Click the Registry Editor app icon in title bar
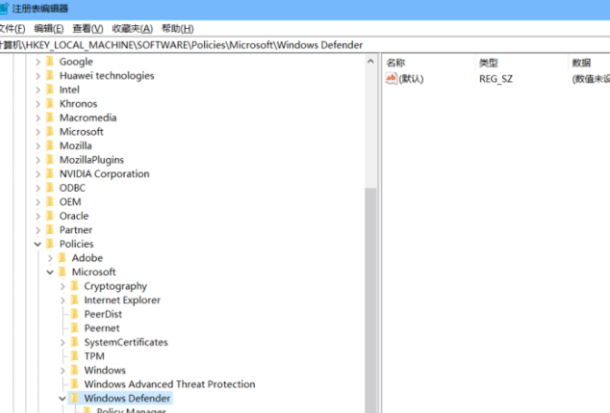610x413 pixels. (x=4, y=8)
